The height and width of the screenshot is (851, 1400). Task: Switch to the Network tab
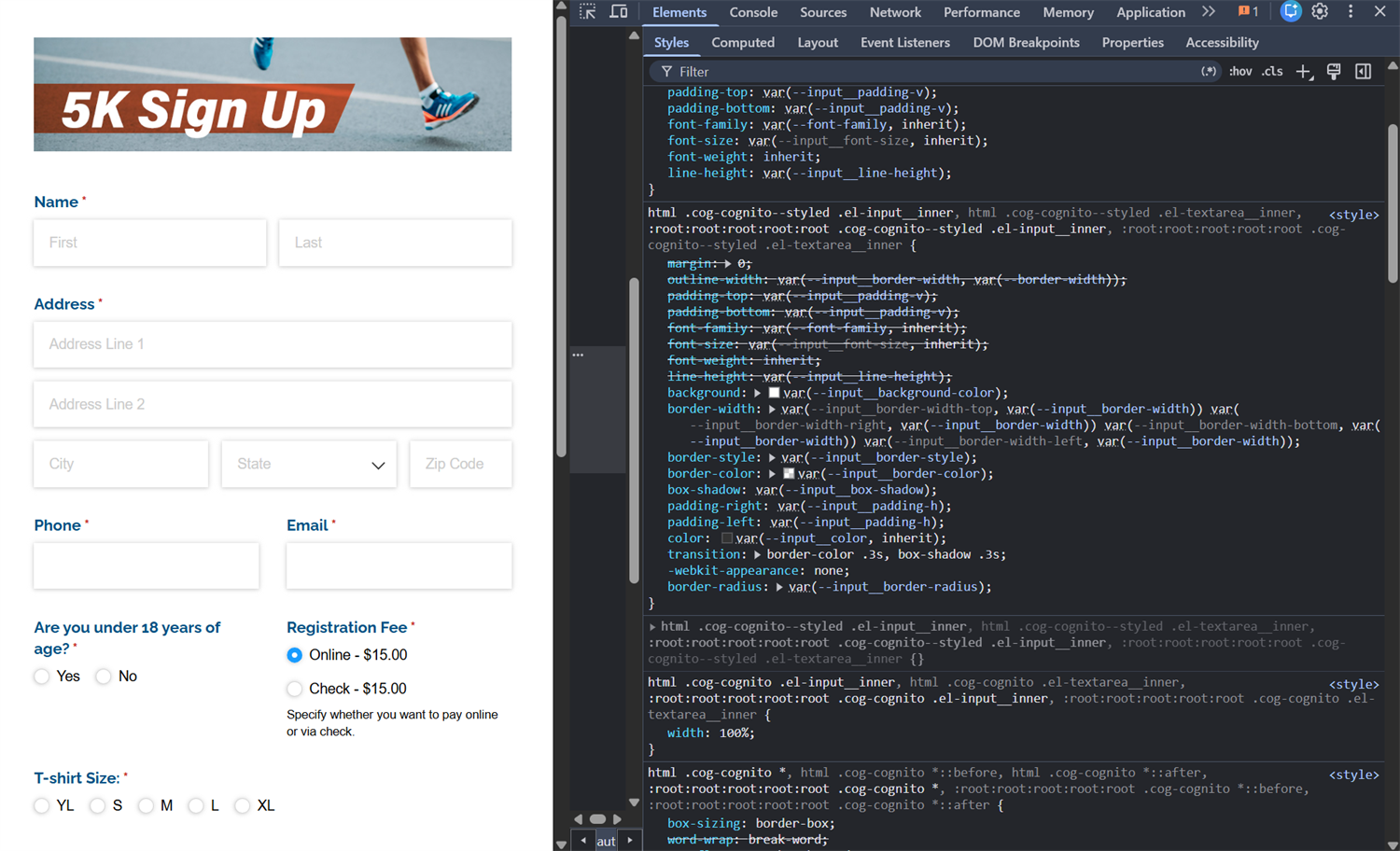coord(895,12)
